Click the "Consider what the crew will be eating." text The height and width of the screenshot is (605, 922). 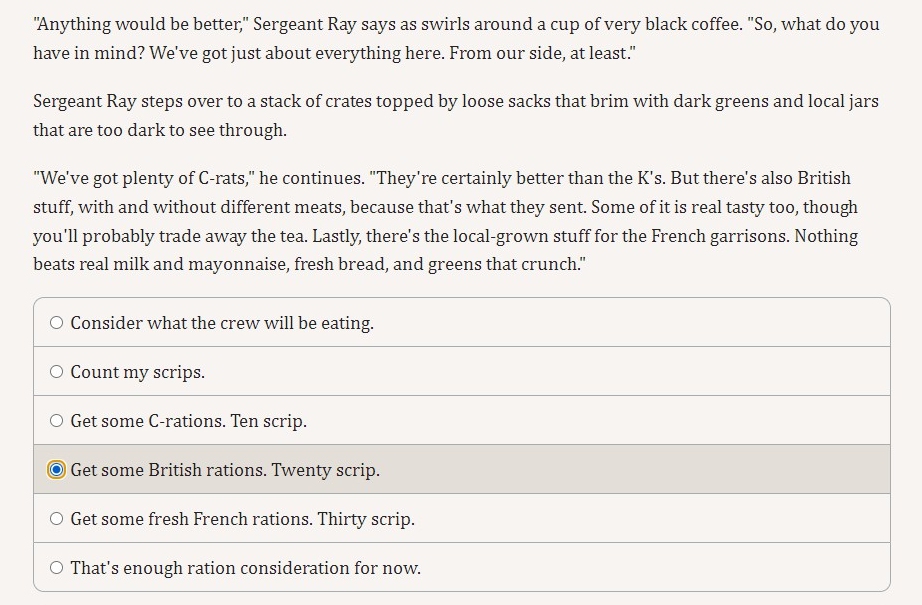click(222, 323)
